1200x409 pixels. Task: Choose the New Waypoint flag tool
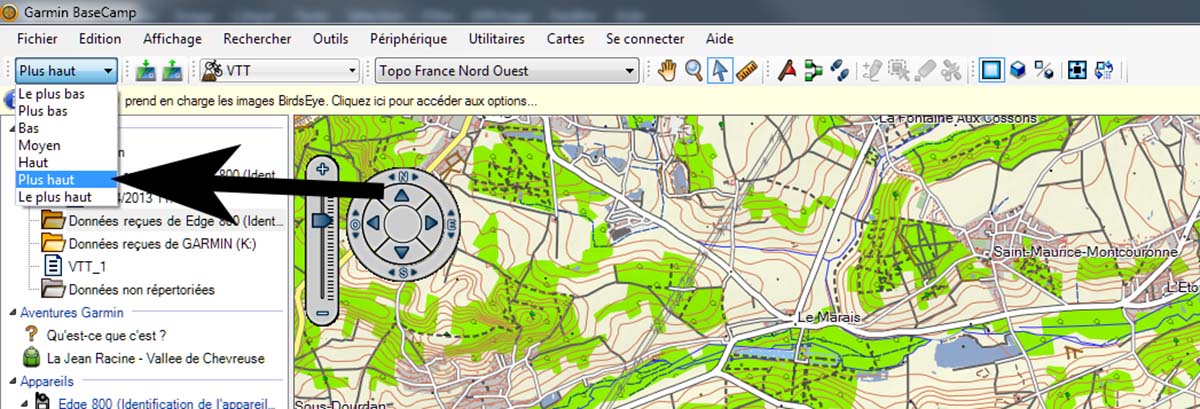tap(788, 71)
